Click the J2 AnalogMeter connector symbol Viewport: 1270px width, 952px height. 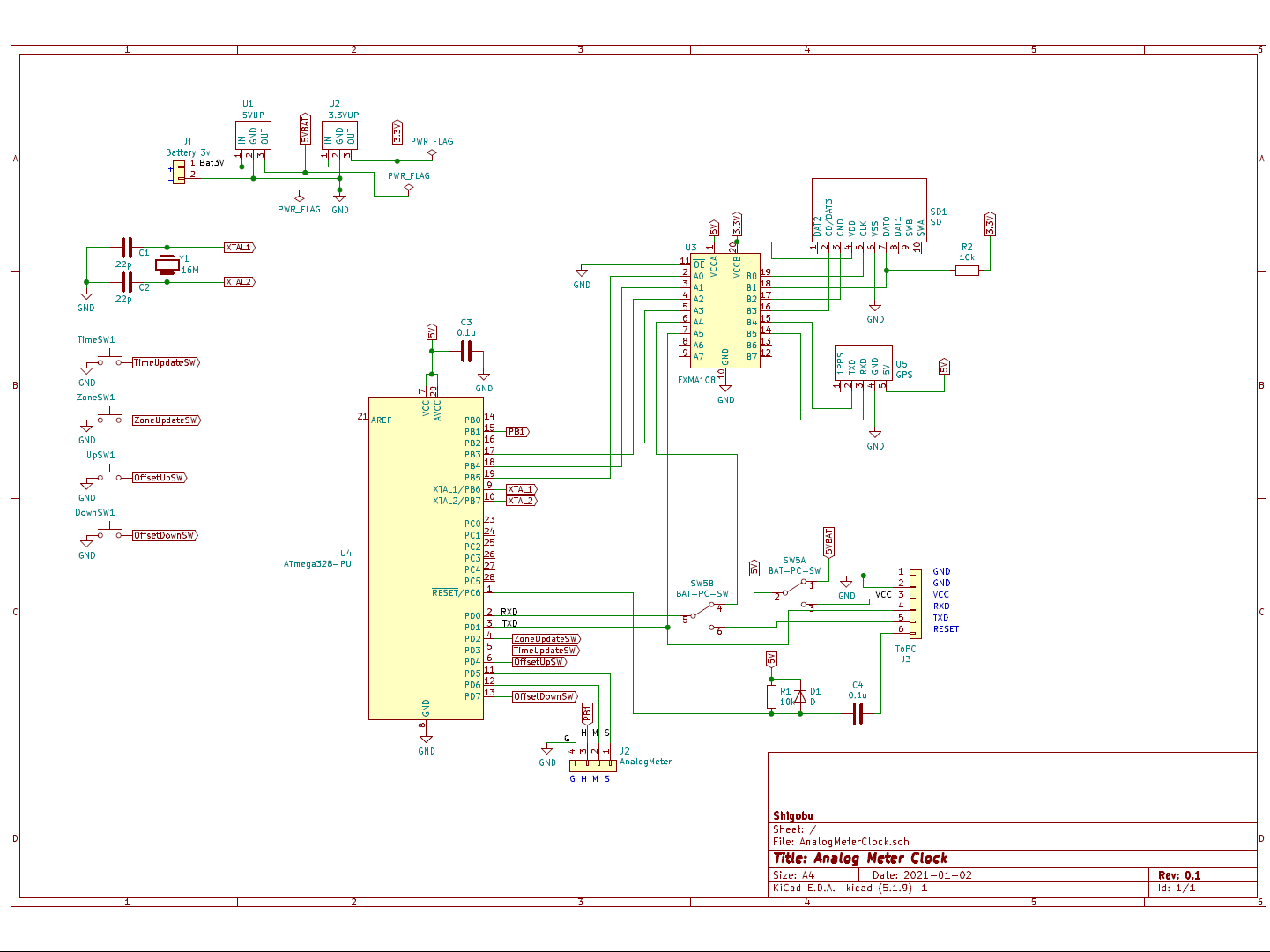click(x=592, y=765)
